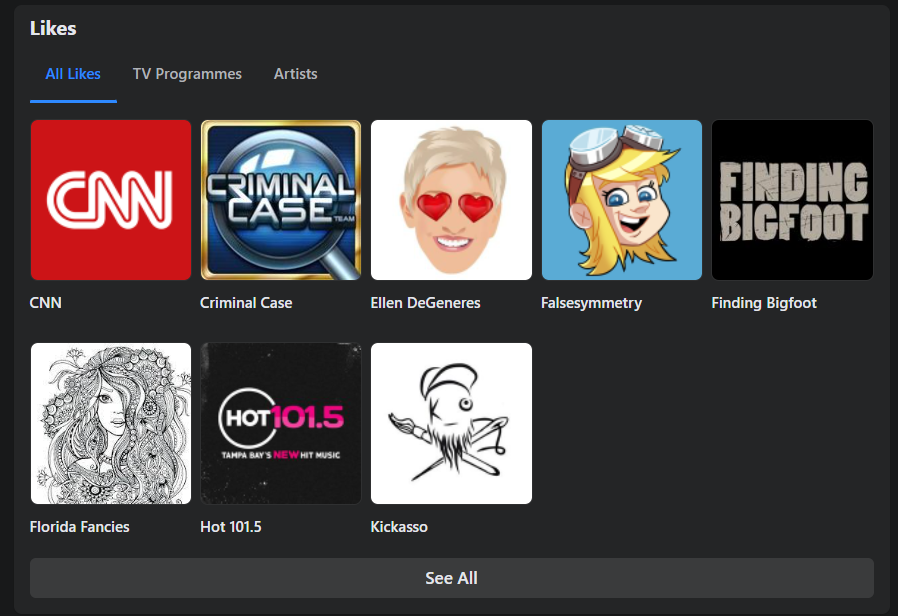
Task: Click the Hot 101.5 radio logo thumbnail
Action: tap(281, 424)
